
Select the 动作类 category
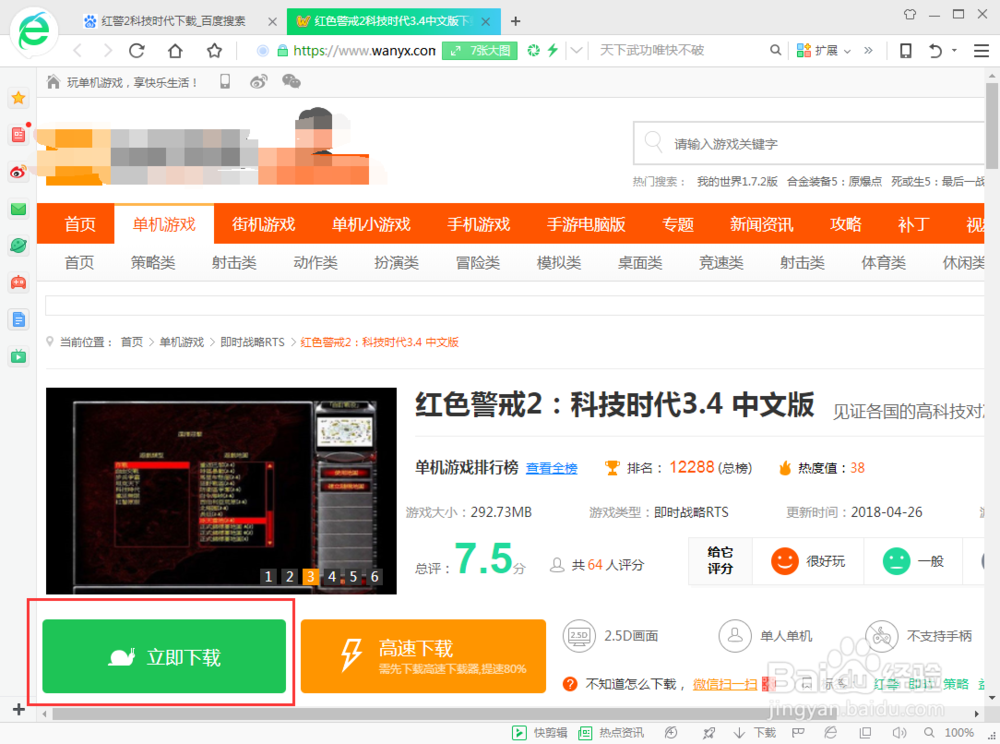(315, 263)
